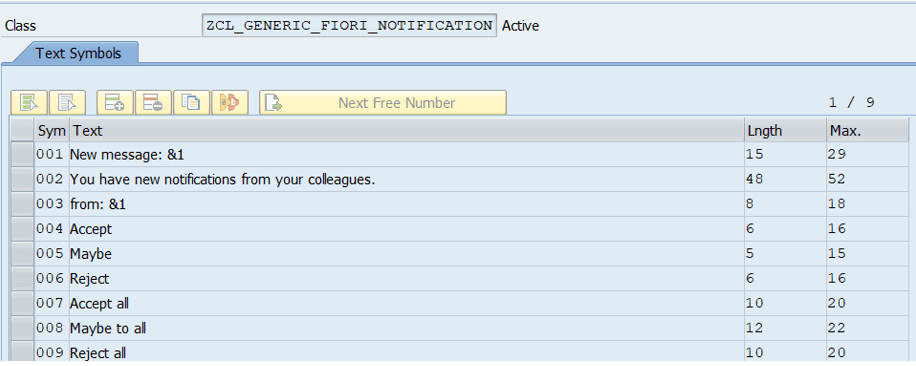The width and height of the screenshot is (916, 366).
Task: Click the text 'from: &1'
Action: (x=98, y=205)
